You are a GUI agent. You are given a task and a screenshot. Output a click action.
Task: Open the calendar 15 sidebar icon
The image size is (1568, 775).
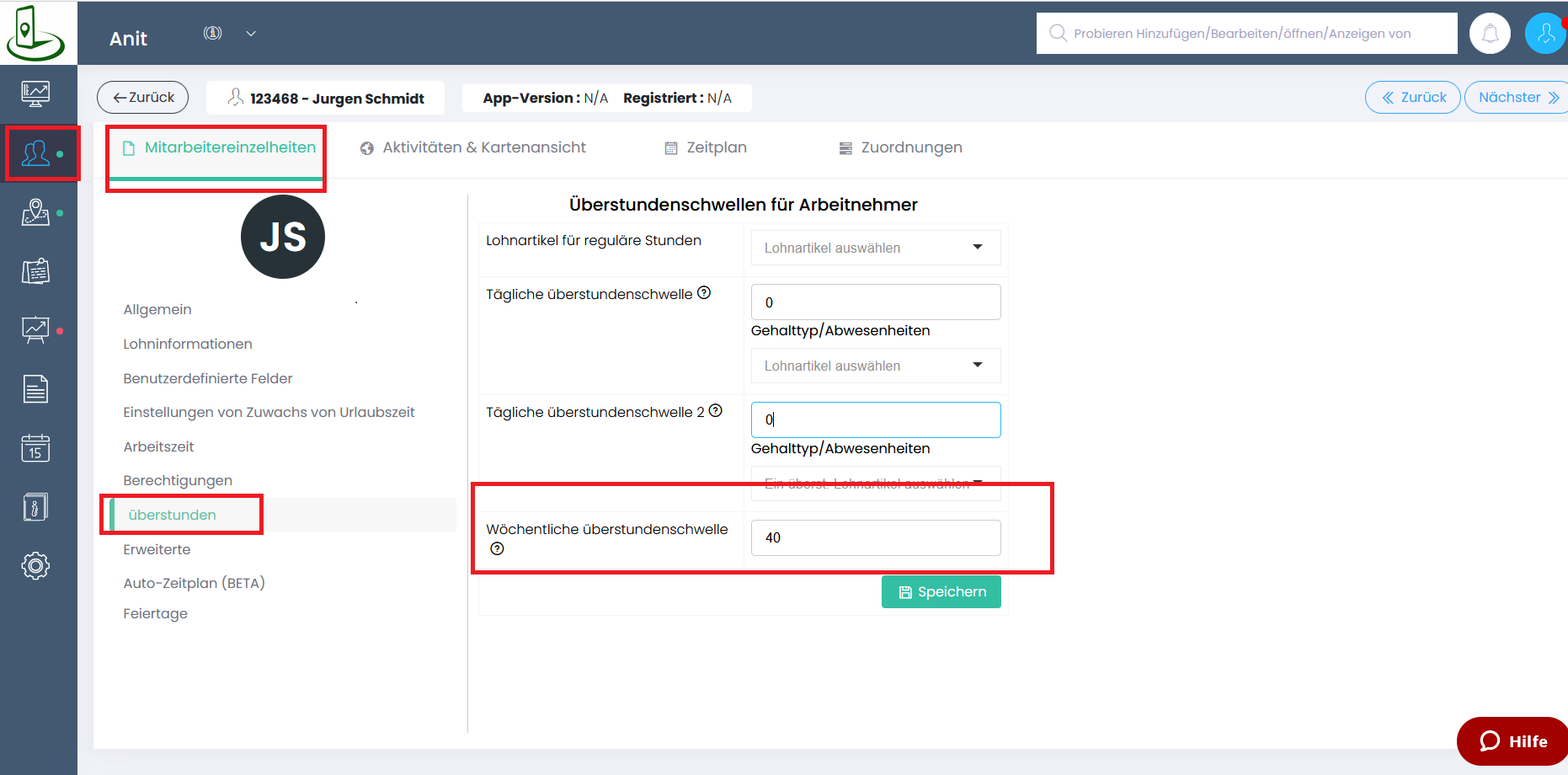pyautogui.click(x=35, y=448)
